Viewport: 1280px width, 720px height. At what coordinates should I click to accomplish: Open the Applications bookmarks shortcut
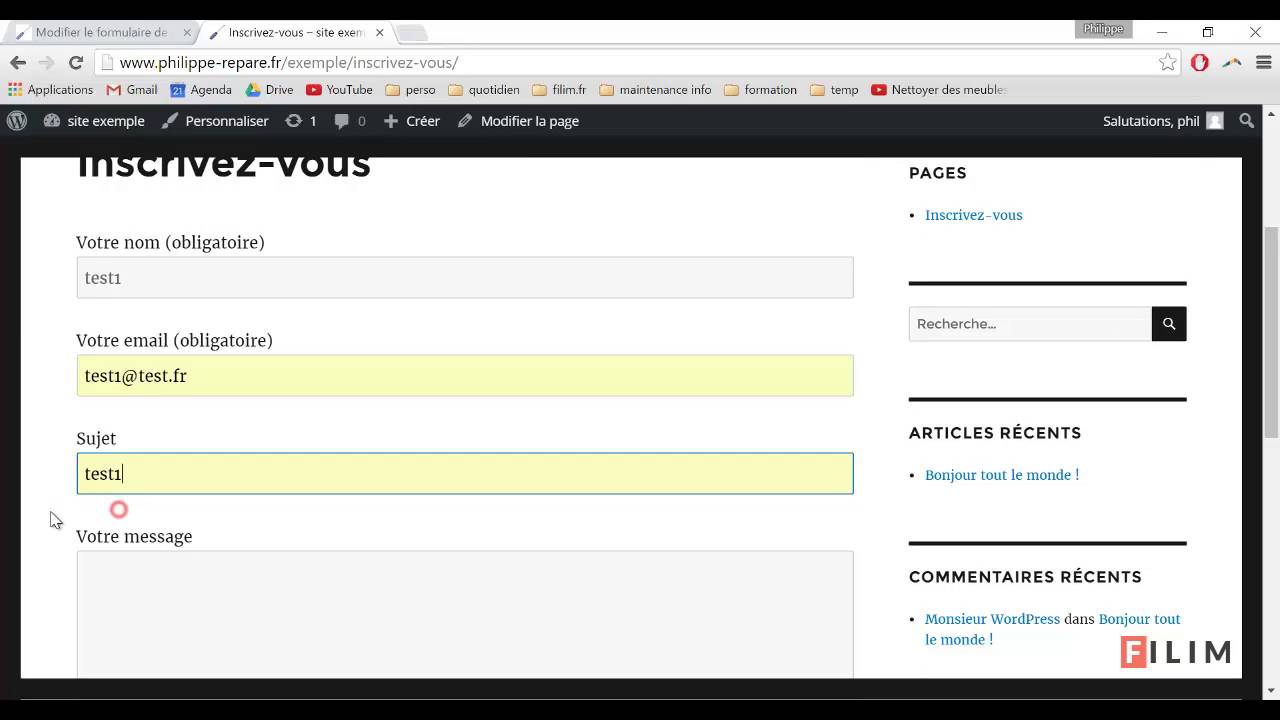(50, 90)
